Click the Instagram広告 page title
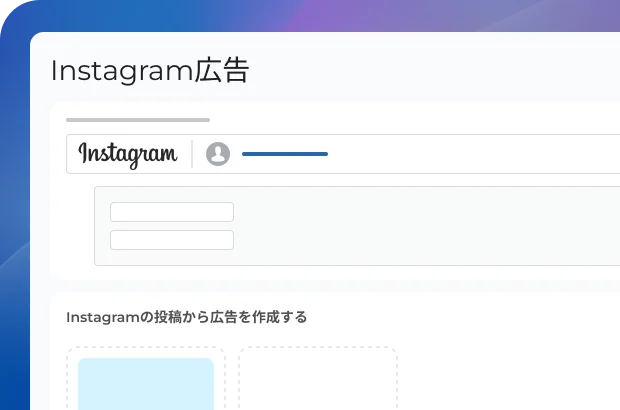Viewport: 620px width, 410px height. (x=150, y=71)
